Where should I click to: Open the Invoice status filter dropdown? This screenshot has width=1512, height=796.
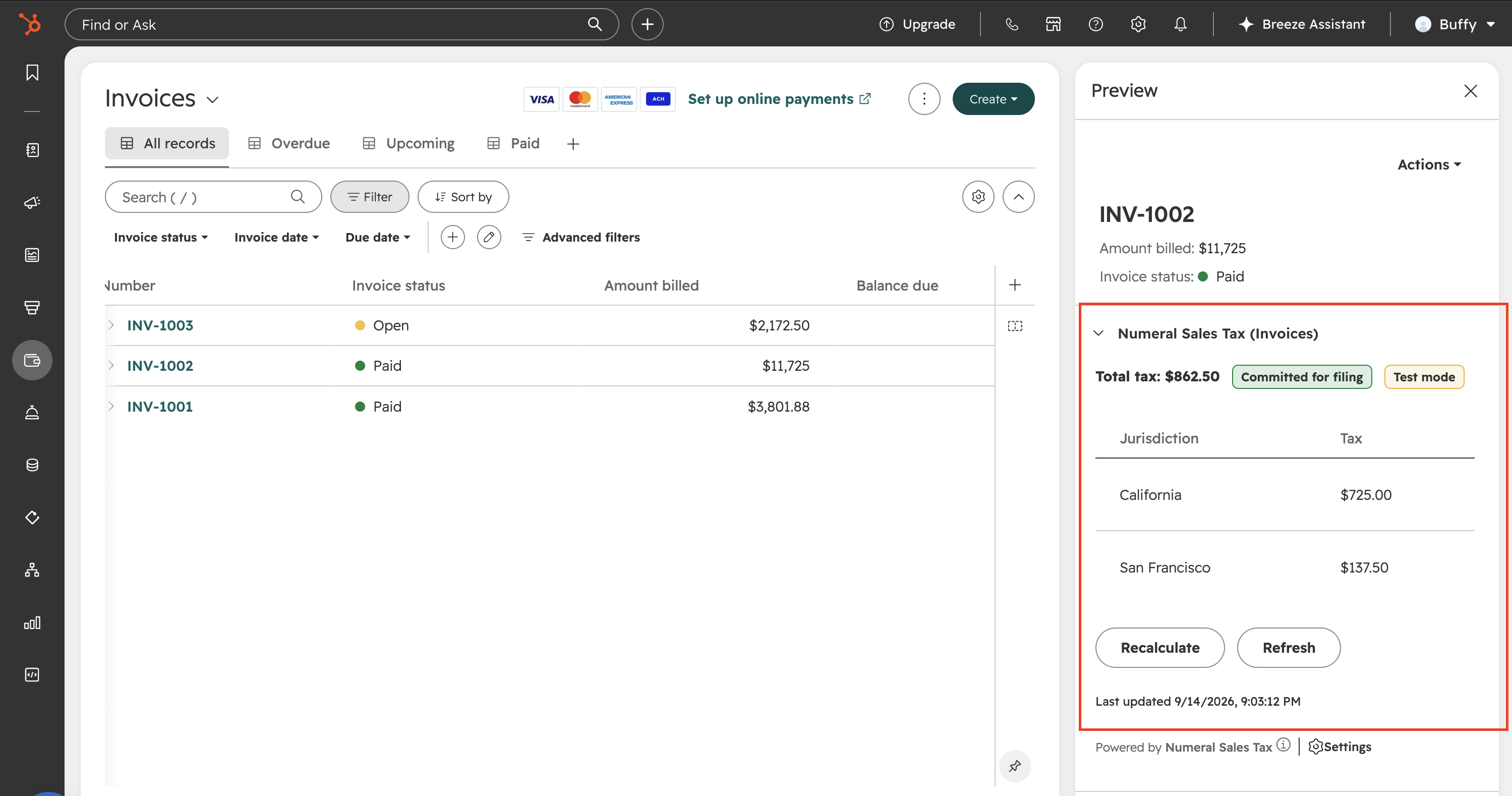161,237
